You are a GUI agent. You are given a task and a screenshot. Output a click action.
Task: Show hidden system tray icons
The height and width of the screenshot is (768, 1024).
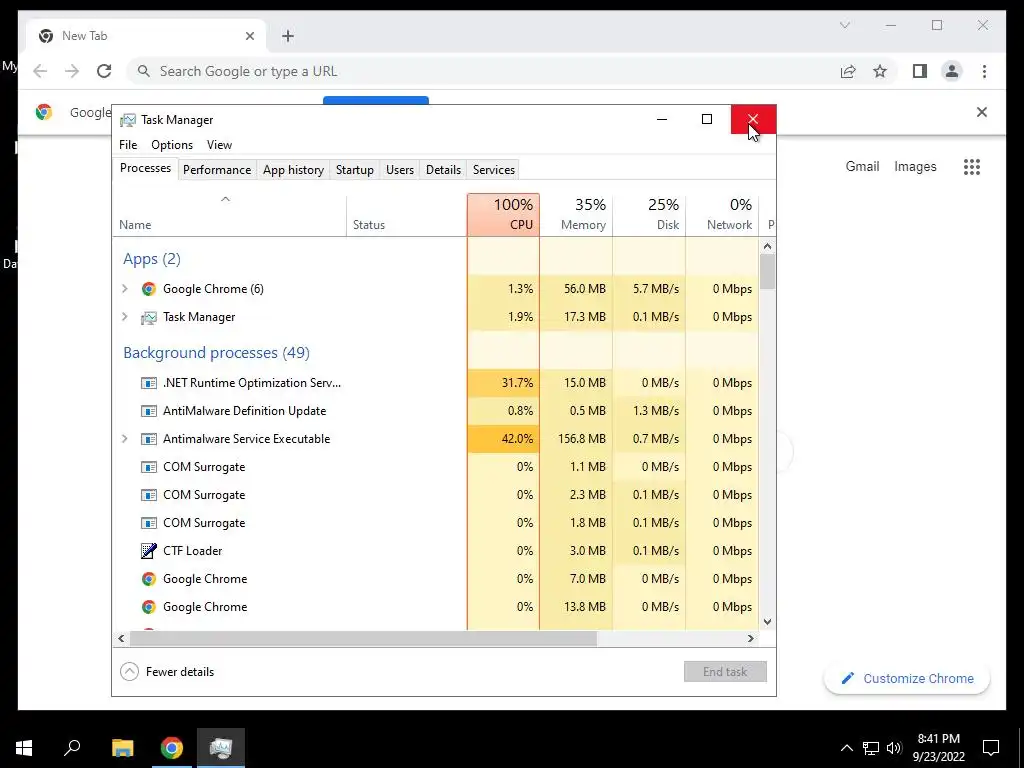pos(846,748)
